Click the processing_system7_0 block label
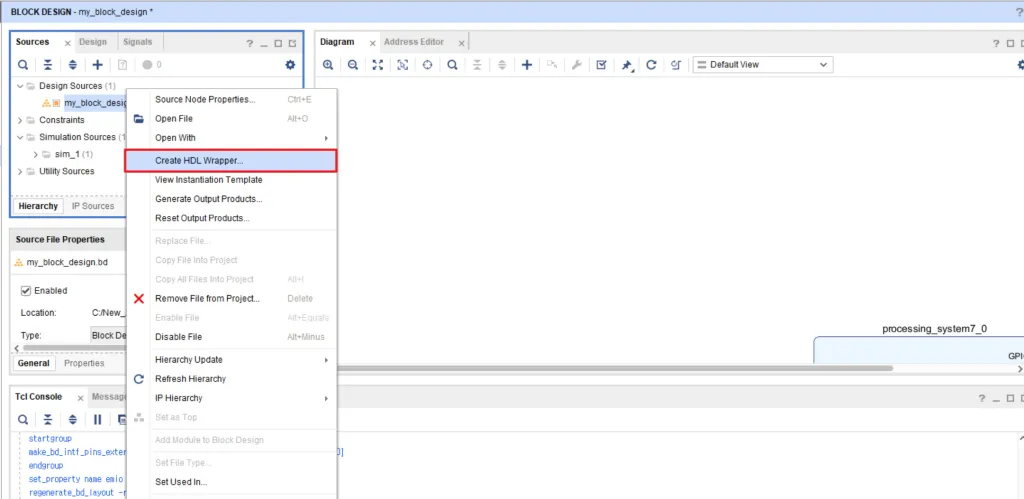Screen dimensions: 1024x499 click(934, 329)
